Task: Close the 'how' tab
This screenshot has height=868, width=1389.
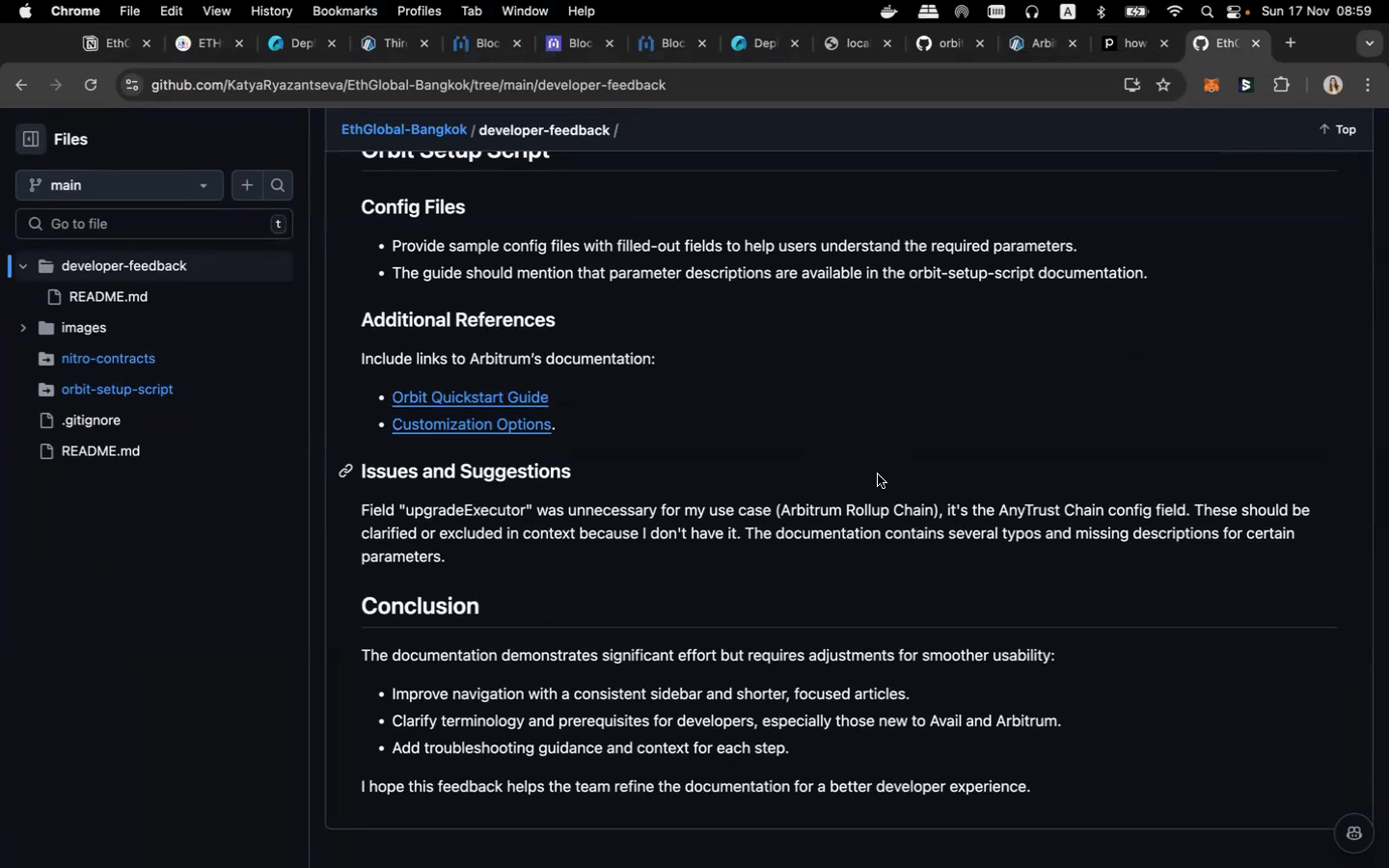Action: tap(1165, 43)
